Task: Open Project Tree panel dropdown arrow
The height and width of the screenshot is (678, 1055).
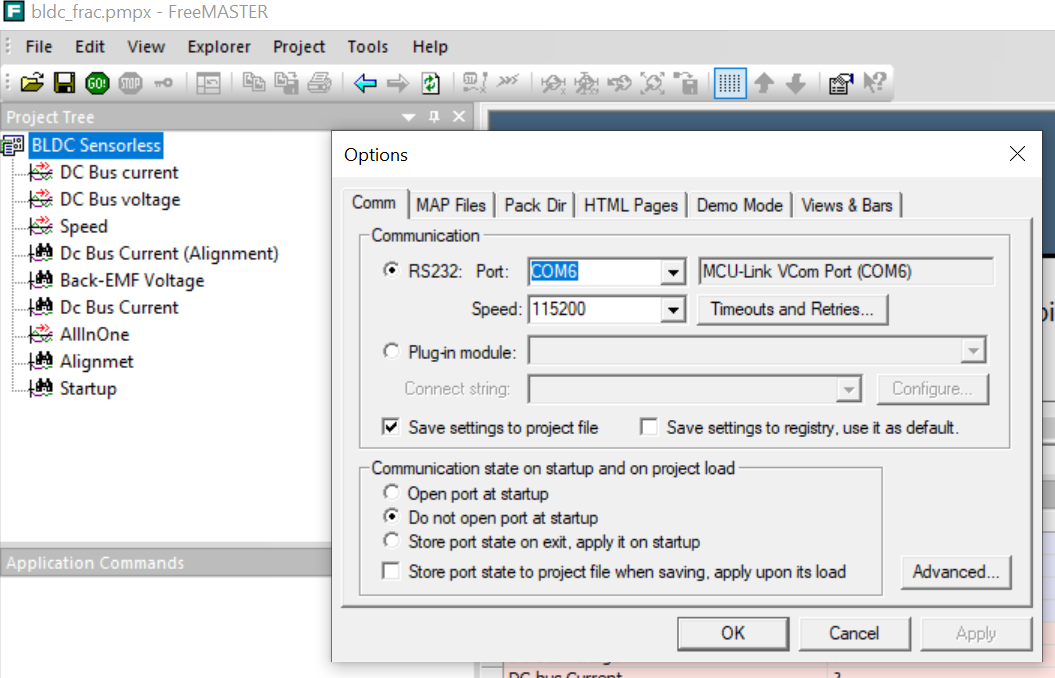Action: pos(408,117)
